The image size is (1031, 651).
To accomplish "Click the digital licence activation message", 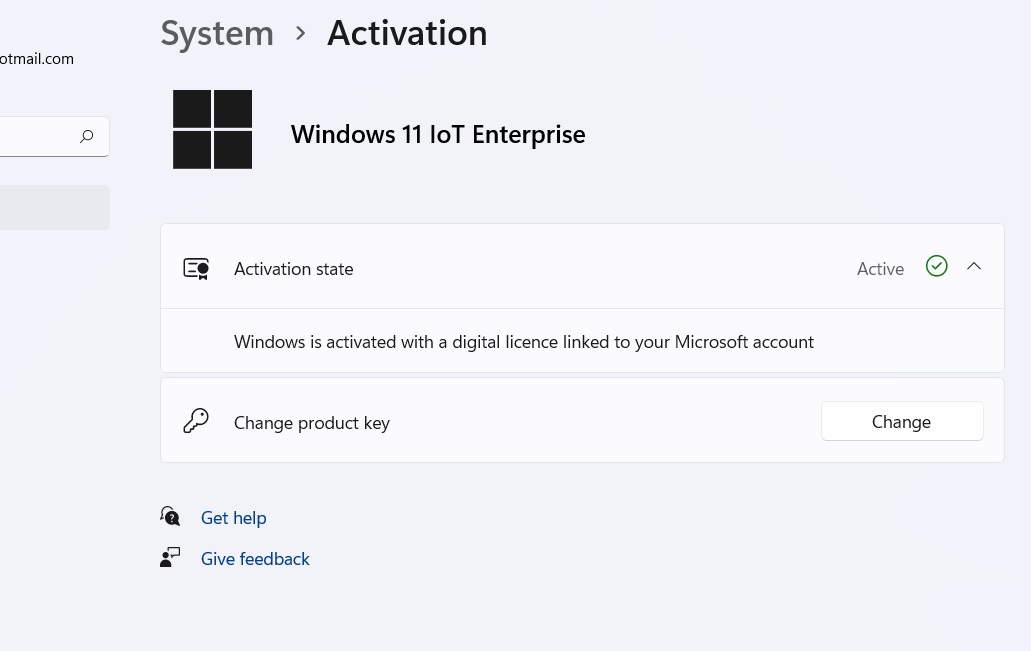I will click(x=523, y=342).
